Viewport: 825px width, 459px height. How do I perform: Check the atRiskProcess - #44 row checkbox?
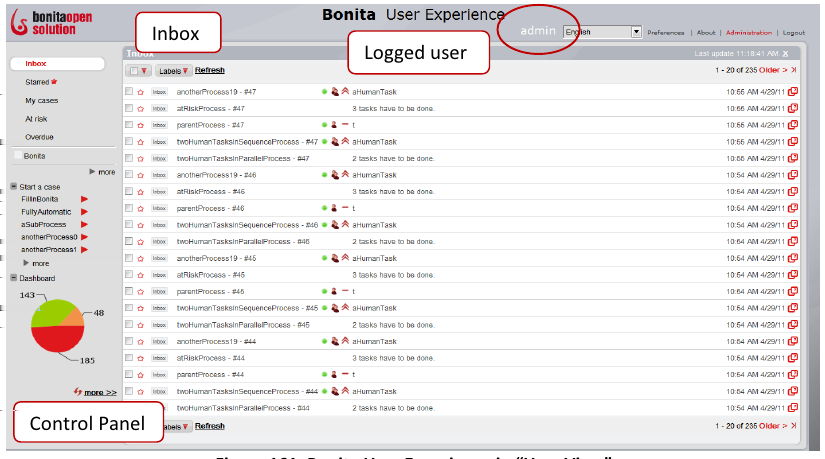(x=129, y=357)
